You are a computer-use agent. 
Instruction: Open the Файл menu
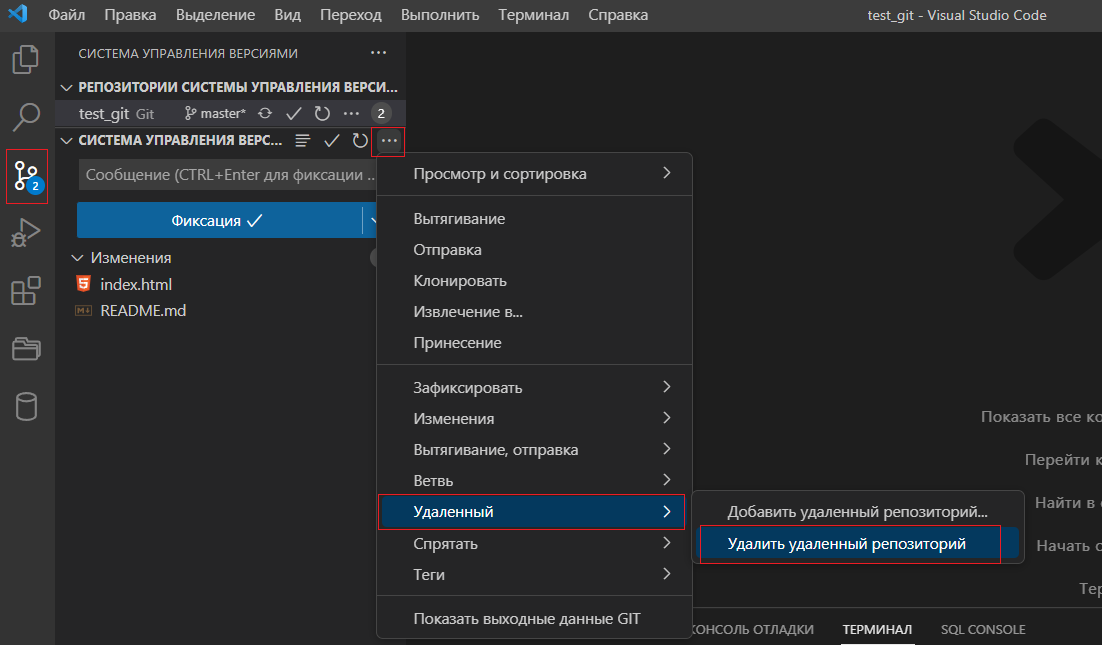pos(67,15)
